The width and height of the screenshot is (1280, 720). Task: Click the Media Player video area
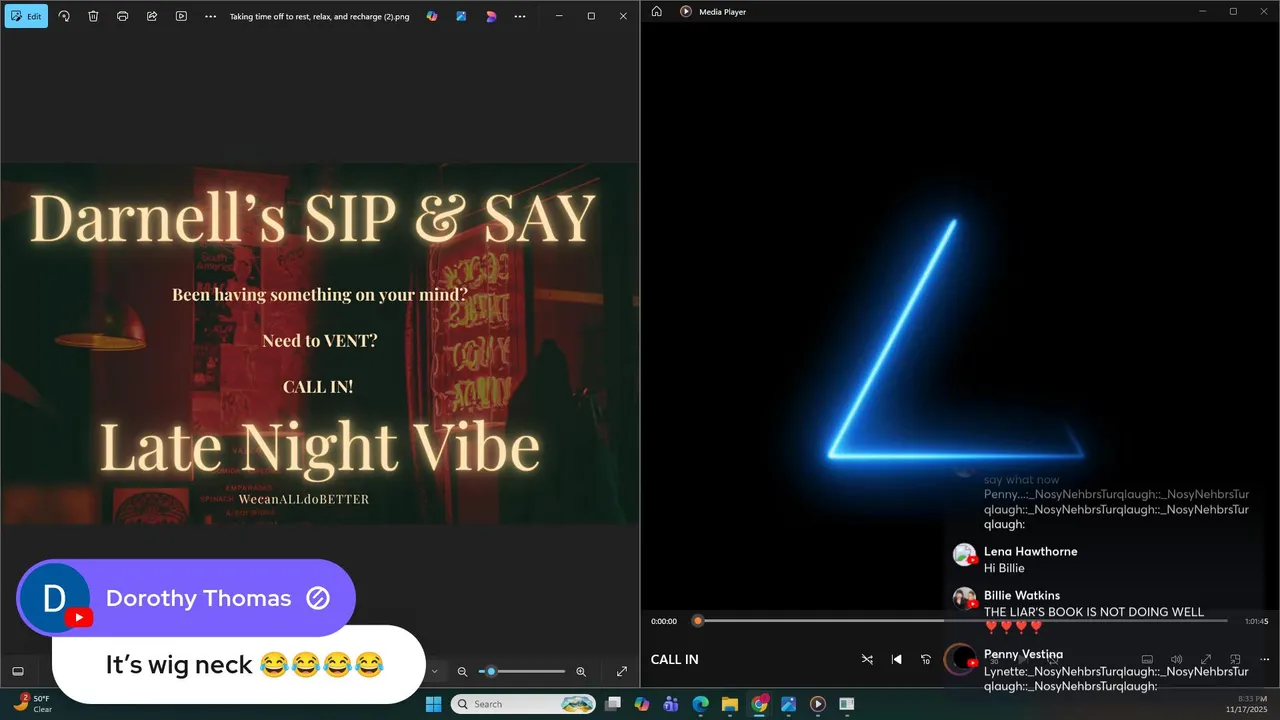(960, 315)
